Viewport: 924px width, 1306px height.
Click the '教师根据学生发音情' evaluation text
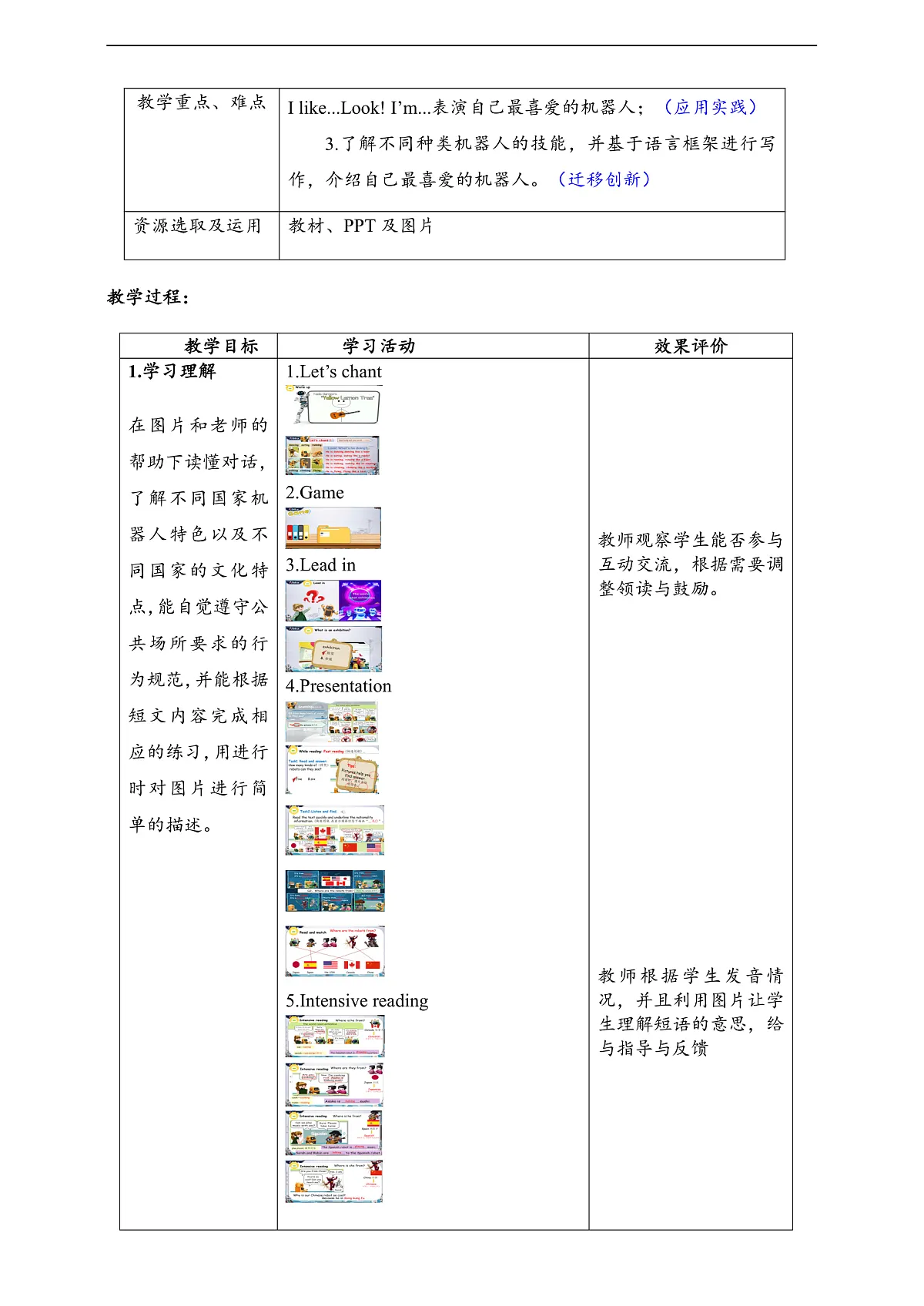coord(691,976)
